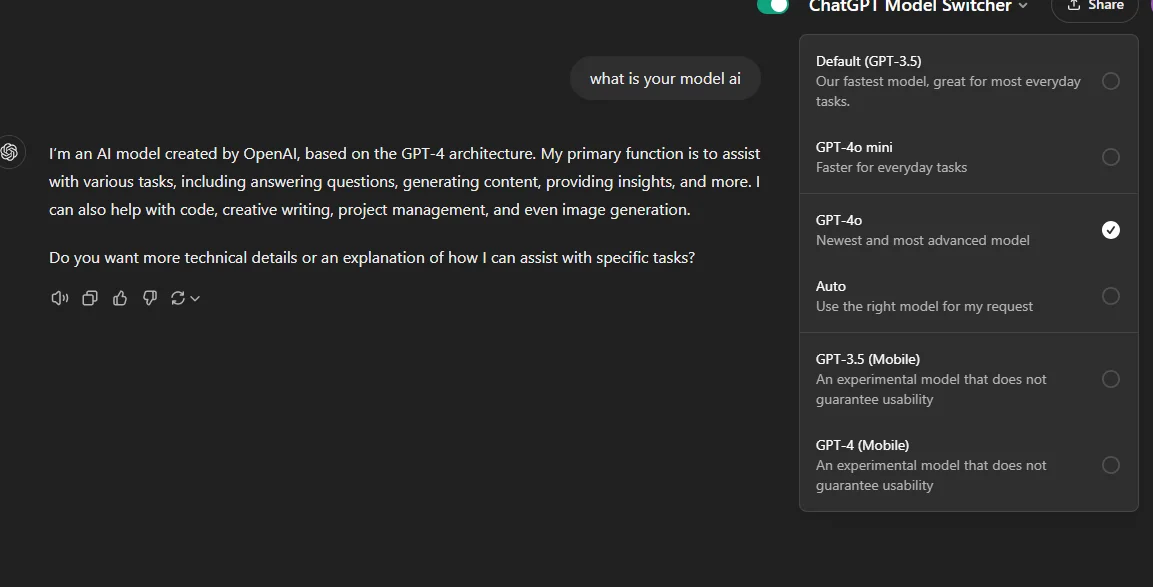Choose the GPT-4o menu entry
1153x587 pixels.
[x=968, y=230]
